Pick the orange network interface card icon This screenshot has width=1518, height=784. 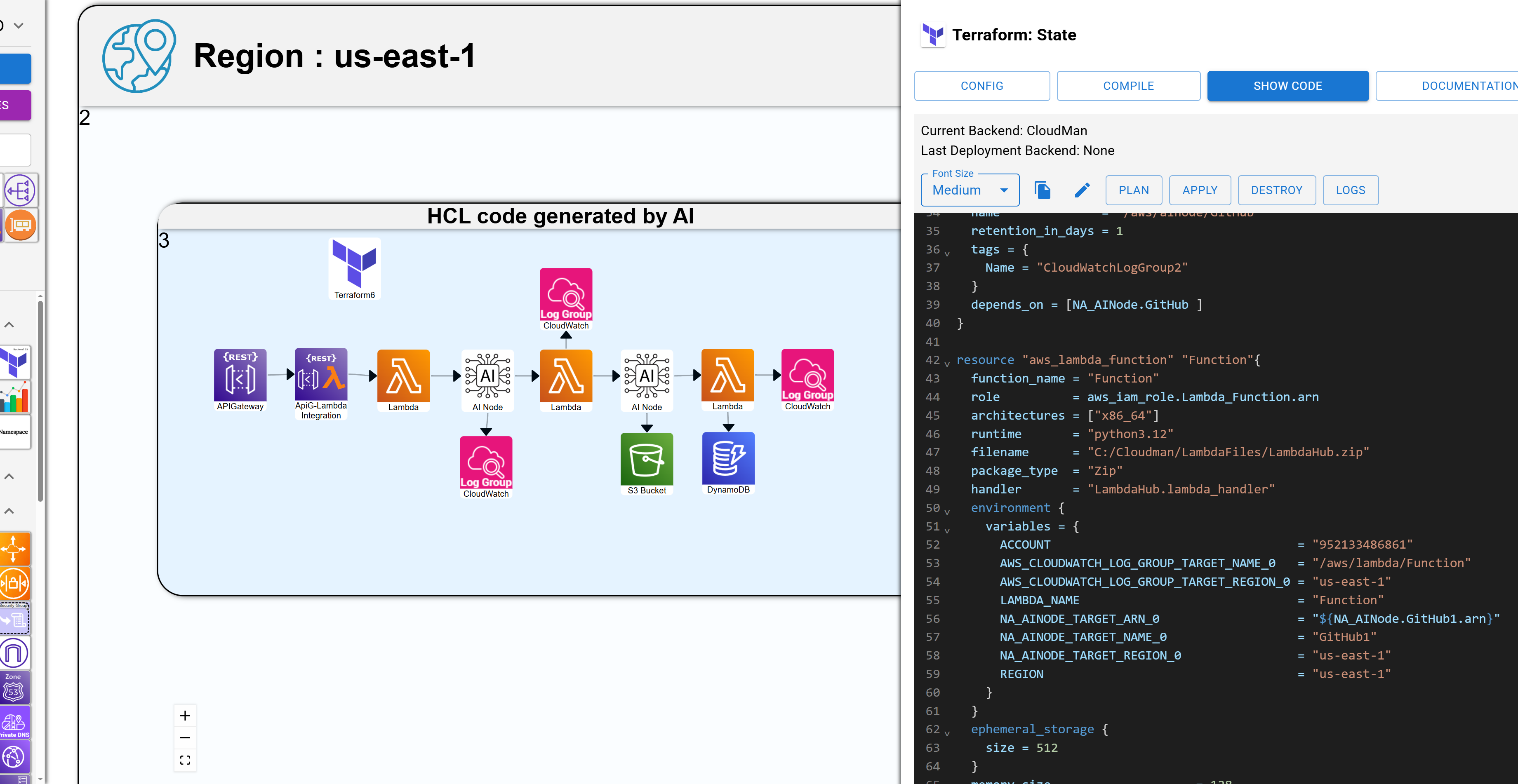(x=21, y=225)
